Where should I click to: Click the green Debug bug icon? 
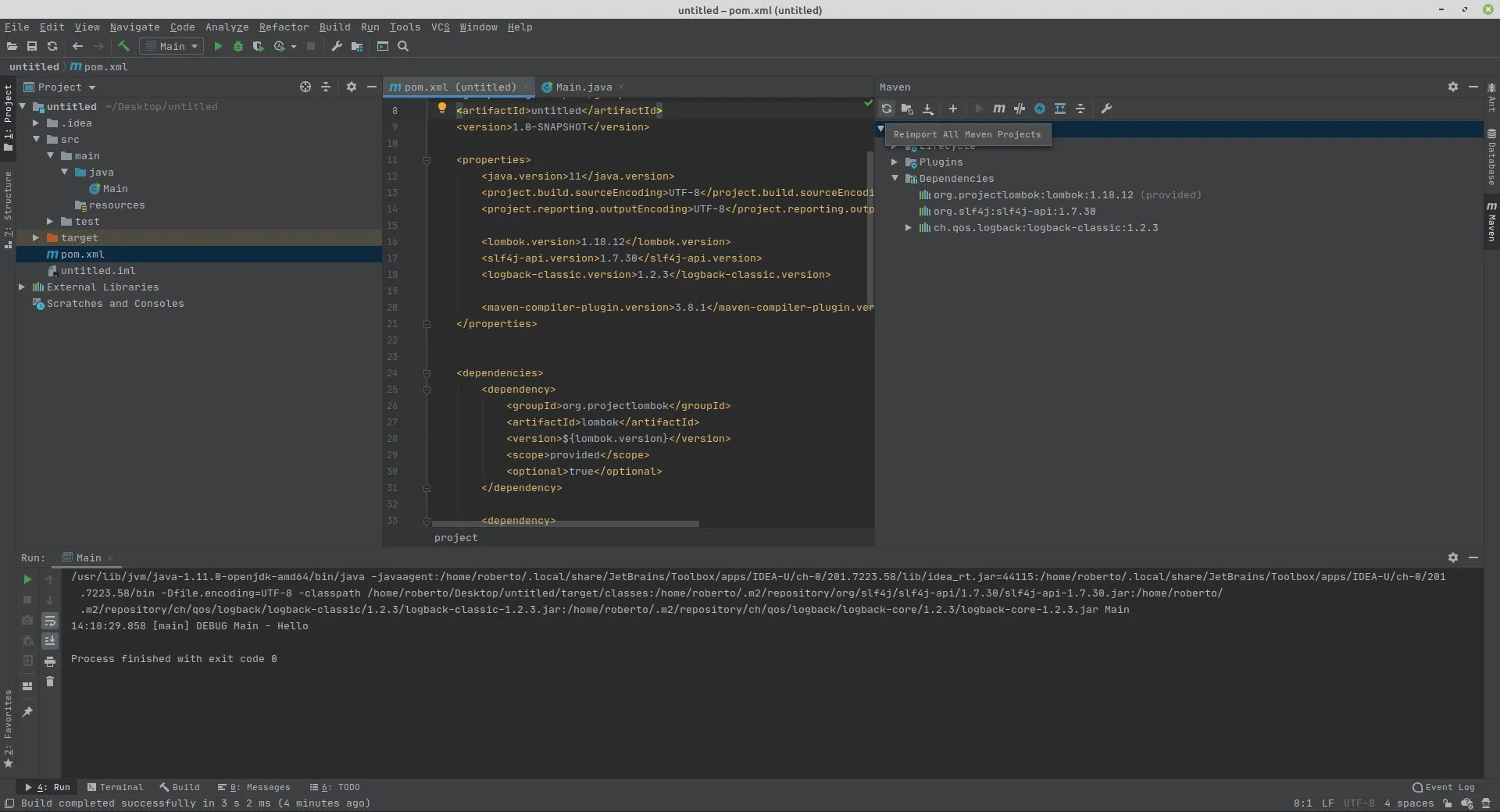tap(238, 47)
